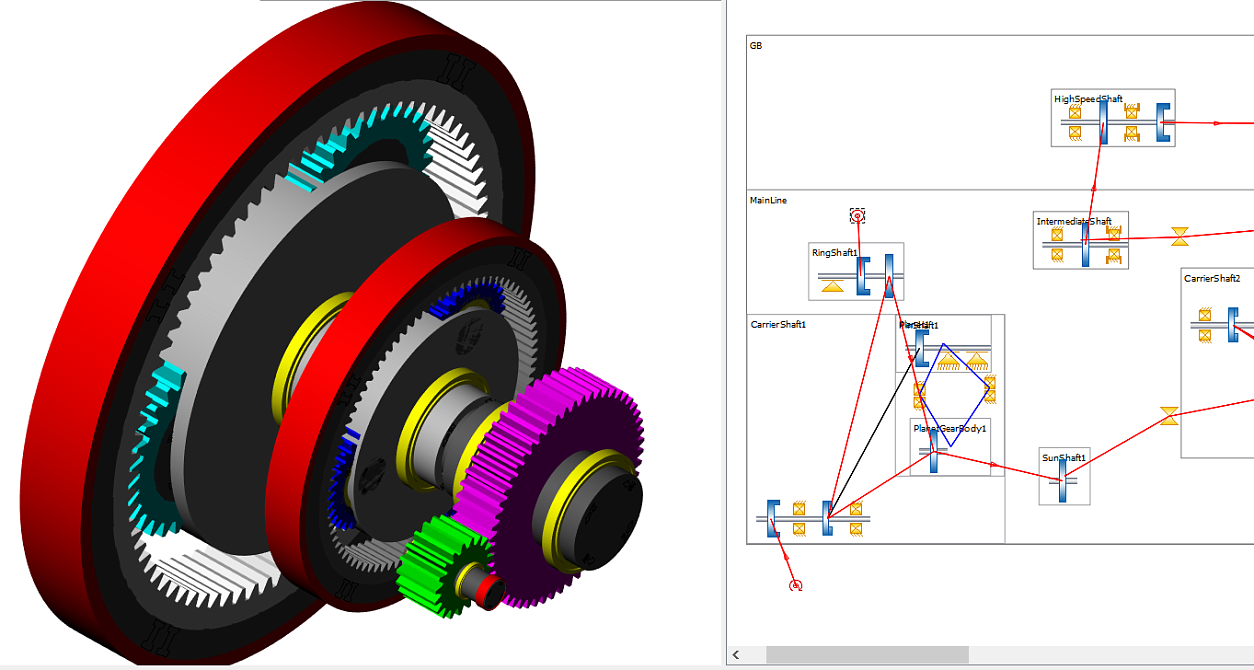Click the GB group label
The height and width of the screenshot is (670, 1254).
tap(756, 45)
